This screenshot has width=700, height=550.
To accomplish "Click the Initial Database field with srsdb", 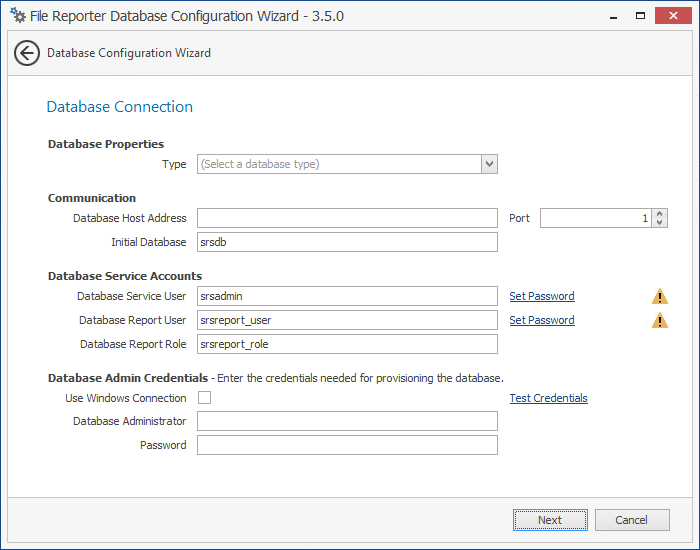I will (347, 242).
